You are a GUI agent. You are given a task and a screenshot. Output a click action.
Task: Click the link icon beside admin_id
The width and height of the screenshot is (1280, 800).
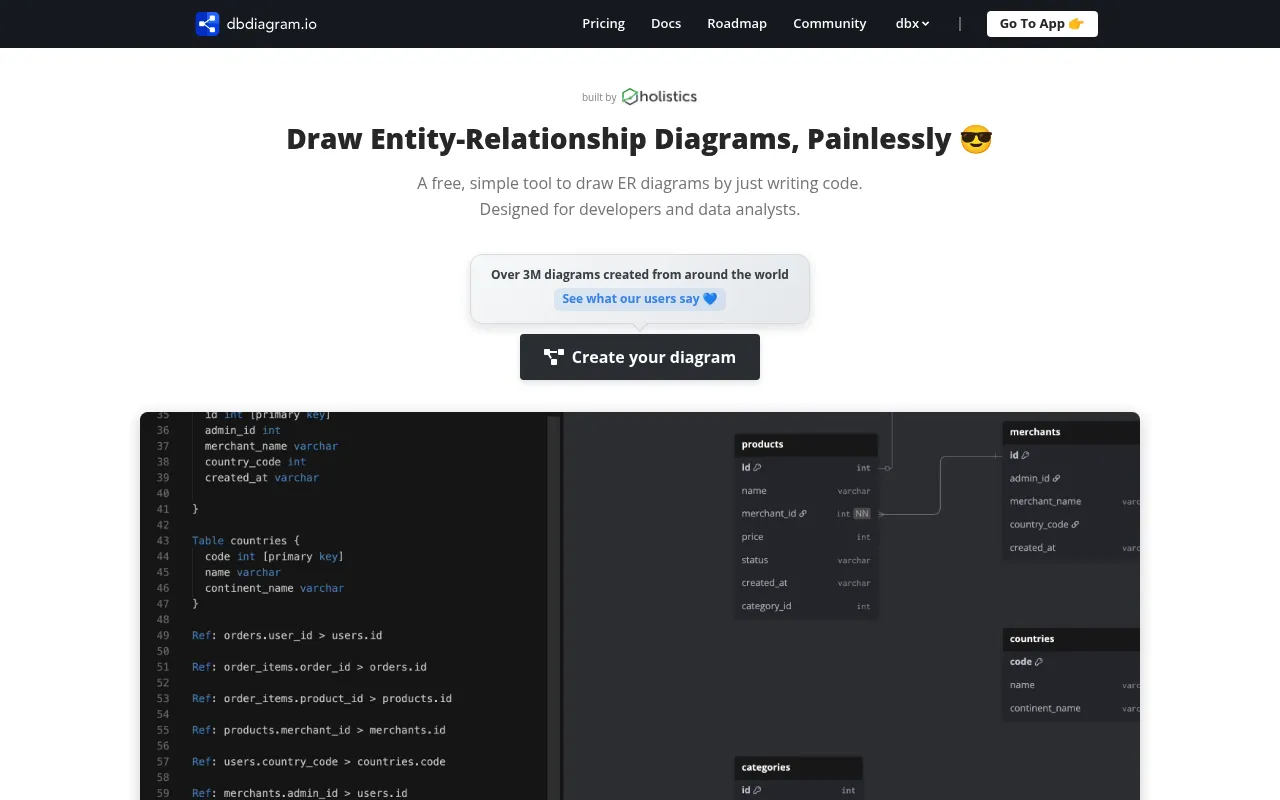pyautogui.click(x=1056, y=479)
